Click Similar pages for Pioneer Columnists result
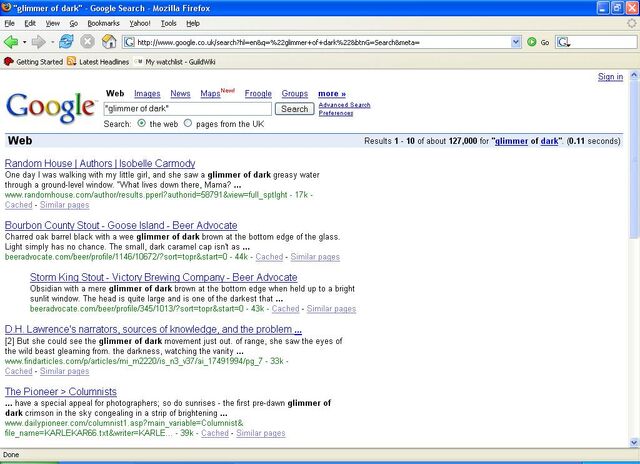This screenshot has width=640, height=464. click(x=260, y=433)
